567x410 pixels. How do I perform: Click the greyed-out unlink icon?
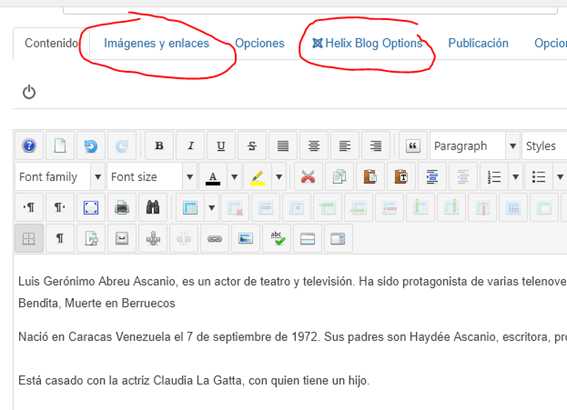pos(184,239)
